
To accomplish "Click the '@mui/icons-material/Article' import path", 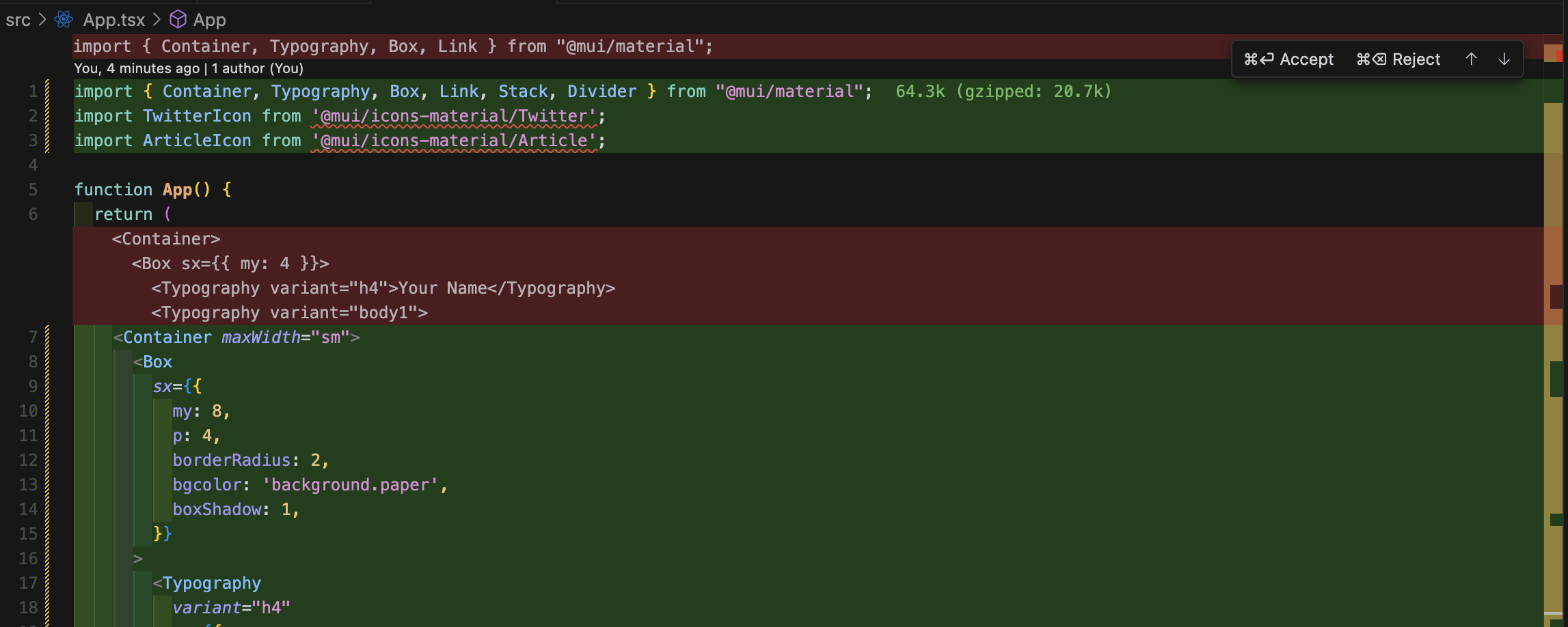I will click(x=455, y=141).
